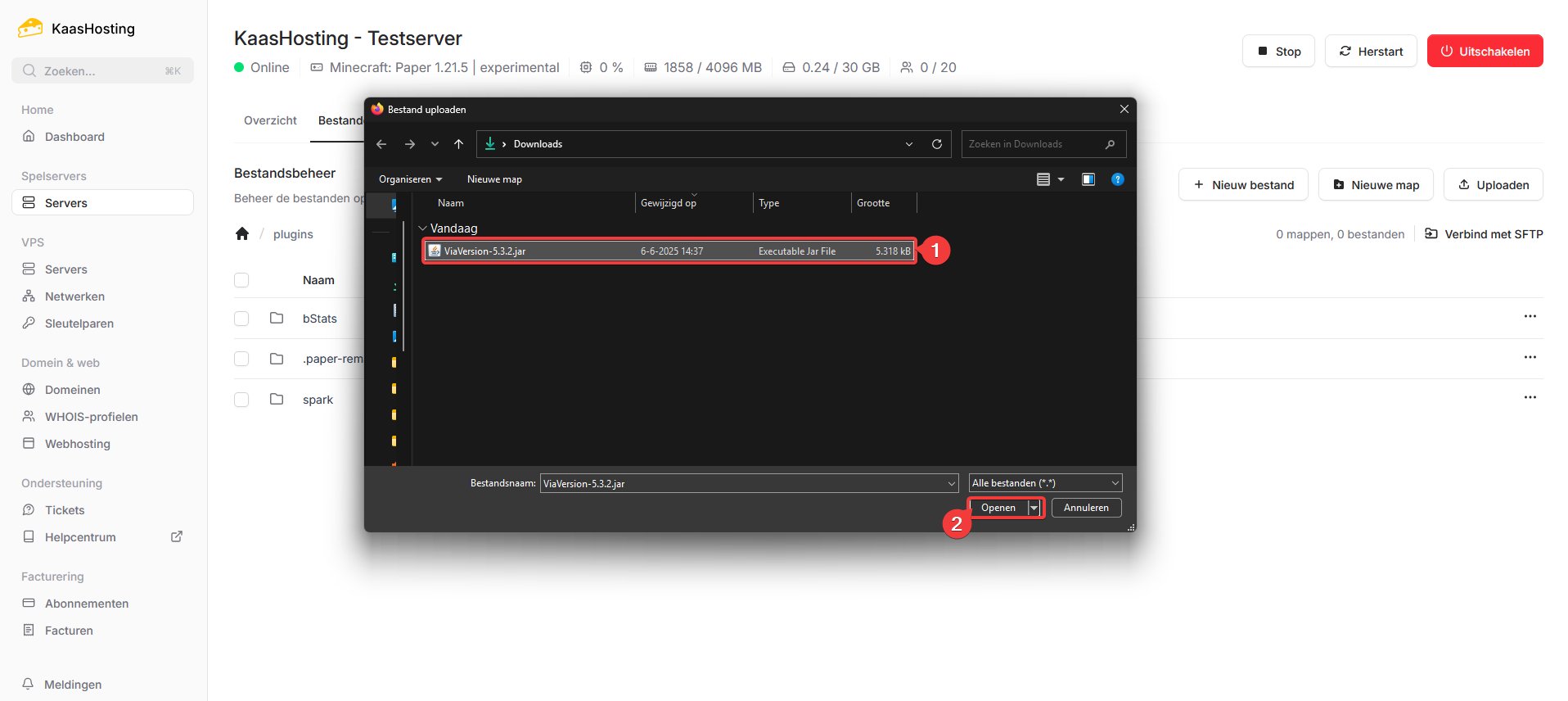Click the Zoeken in Downloads search field
The image size is (1568, 701).
pyautogui.click(x=1034, y=144)
